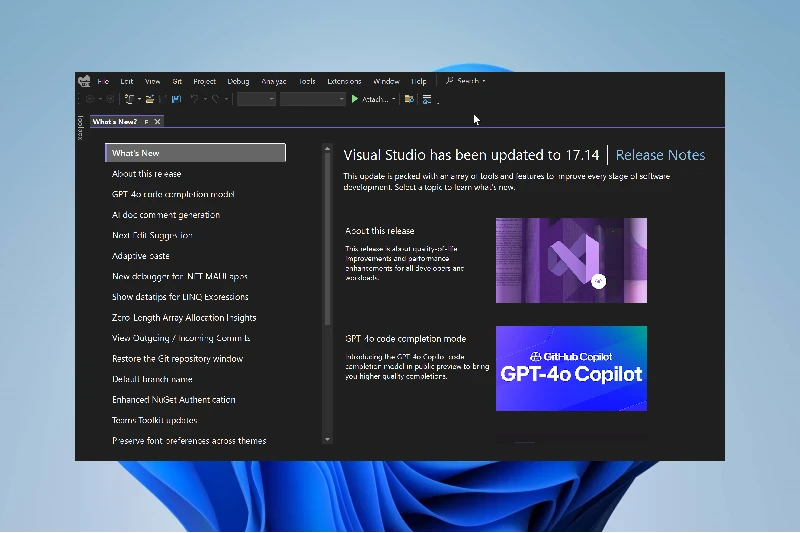Image resolution: width=800 pixels, height=533 pixels.
Task: Open the Git menu
Action: [x=177, y=81]
